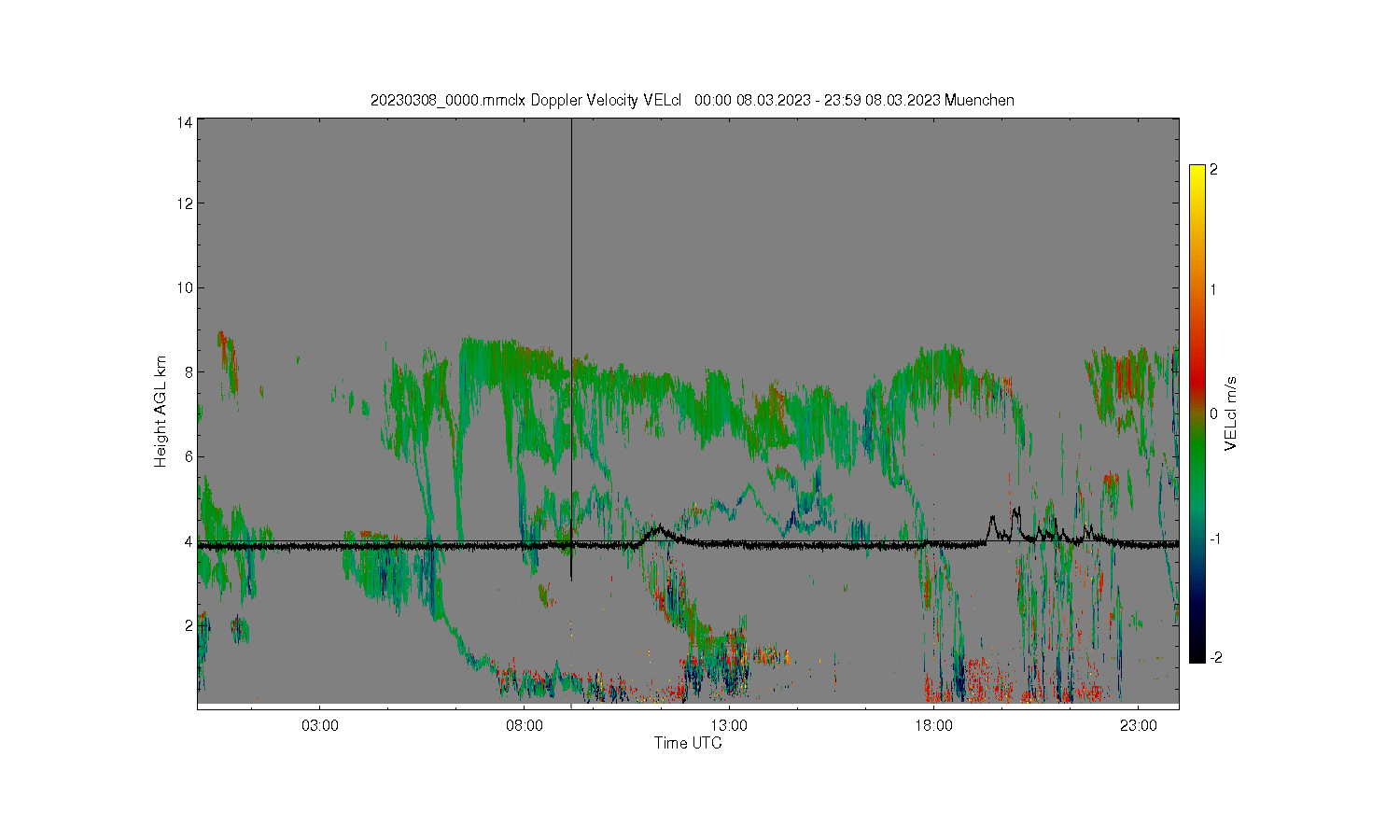Click the height tick label '8'

(189, 372)
